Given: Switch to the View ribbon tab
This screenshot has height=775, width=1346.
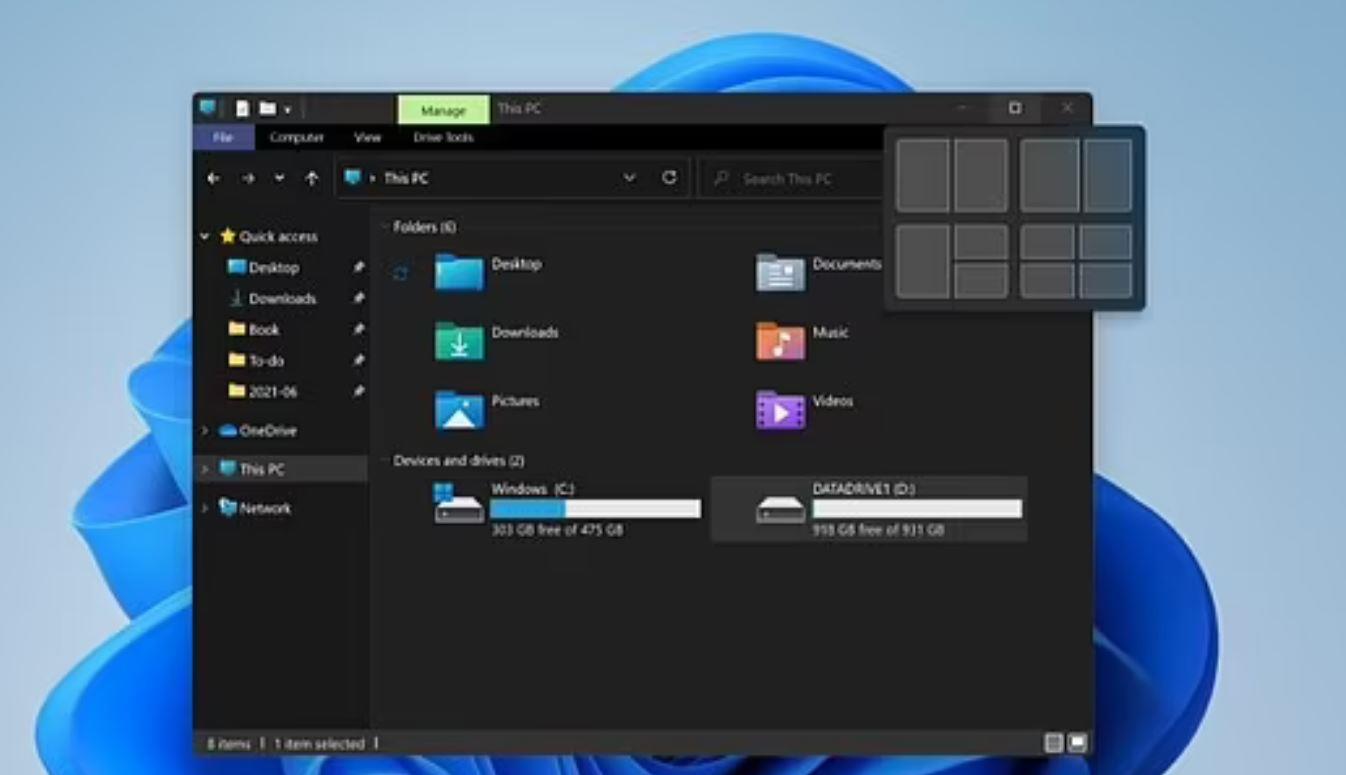Looking at the screenshot, I should (x=368, y=137).
